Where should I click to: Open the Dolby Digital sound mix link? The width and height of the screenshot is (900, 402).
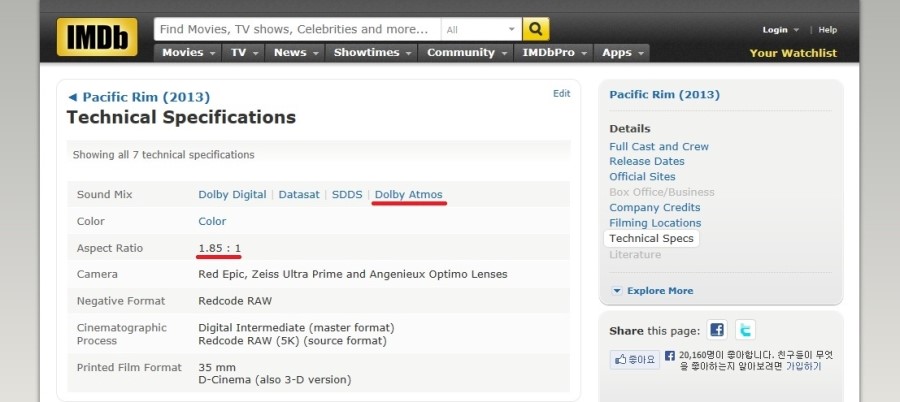click(x=232, y=195)
